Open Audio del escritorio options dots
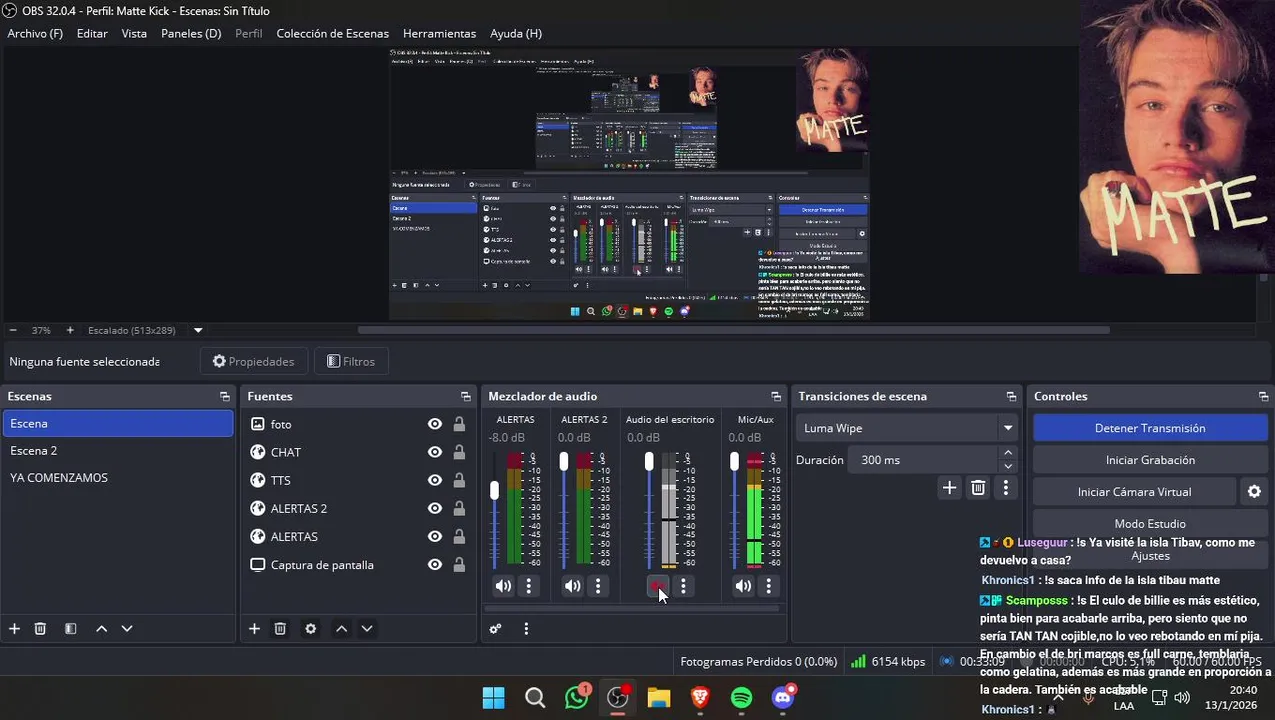 coord(683,586)
